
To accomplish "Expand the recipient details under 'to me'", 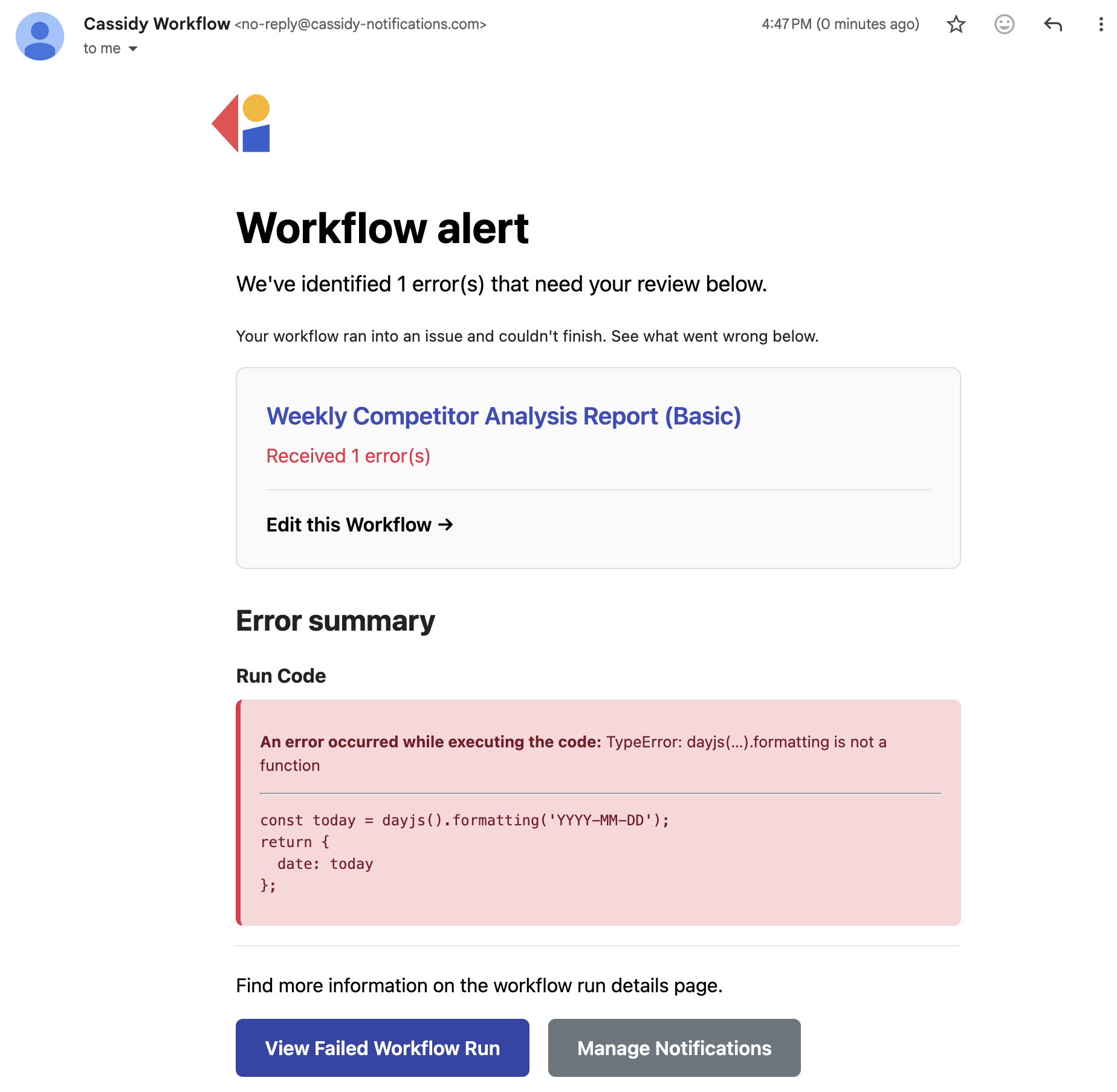I will click(x=133, y=48).
